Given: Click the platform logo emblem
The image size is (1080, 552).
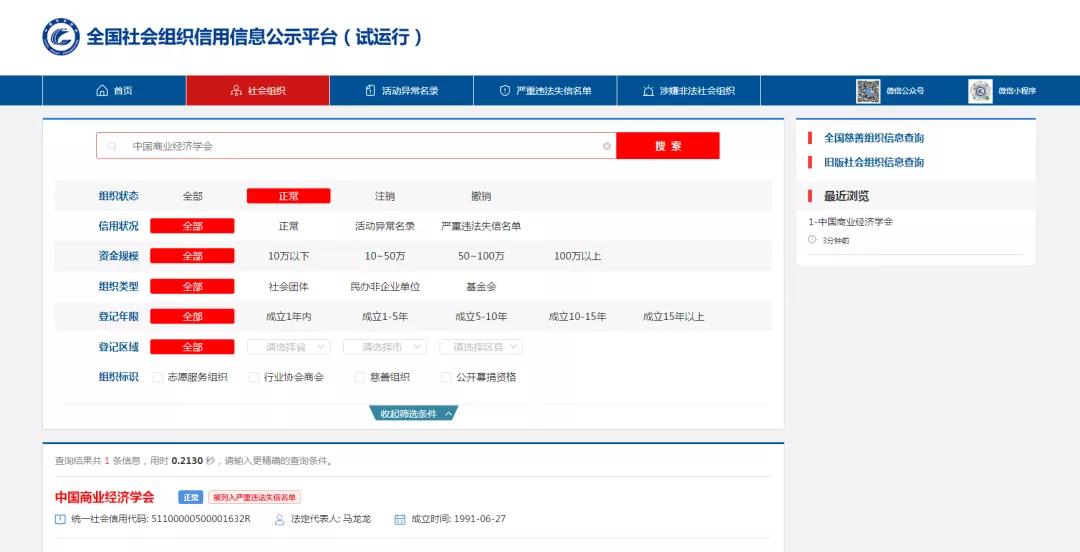Looking at the screenshot, I should (61, 37).
